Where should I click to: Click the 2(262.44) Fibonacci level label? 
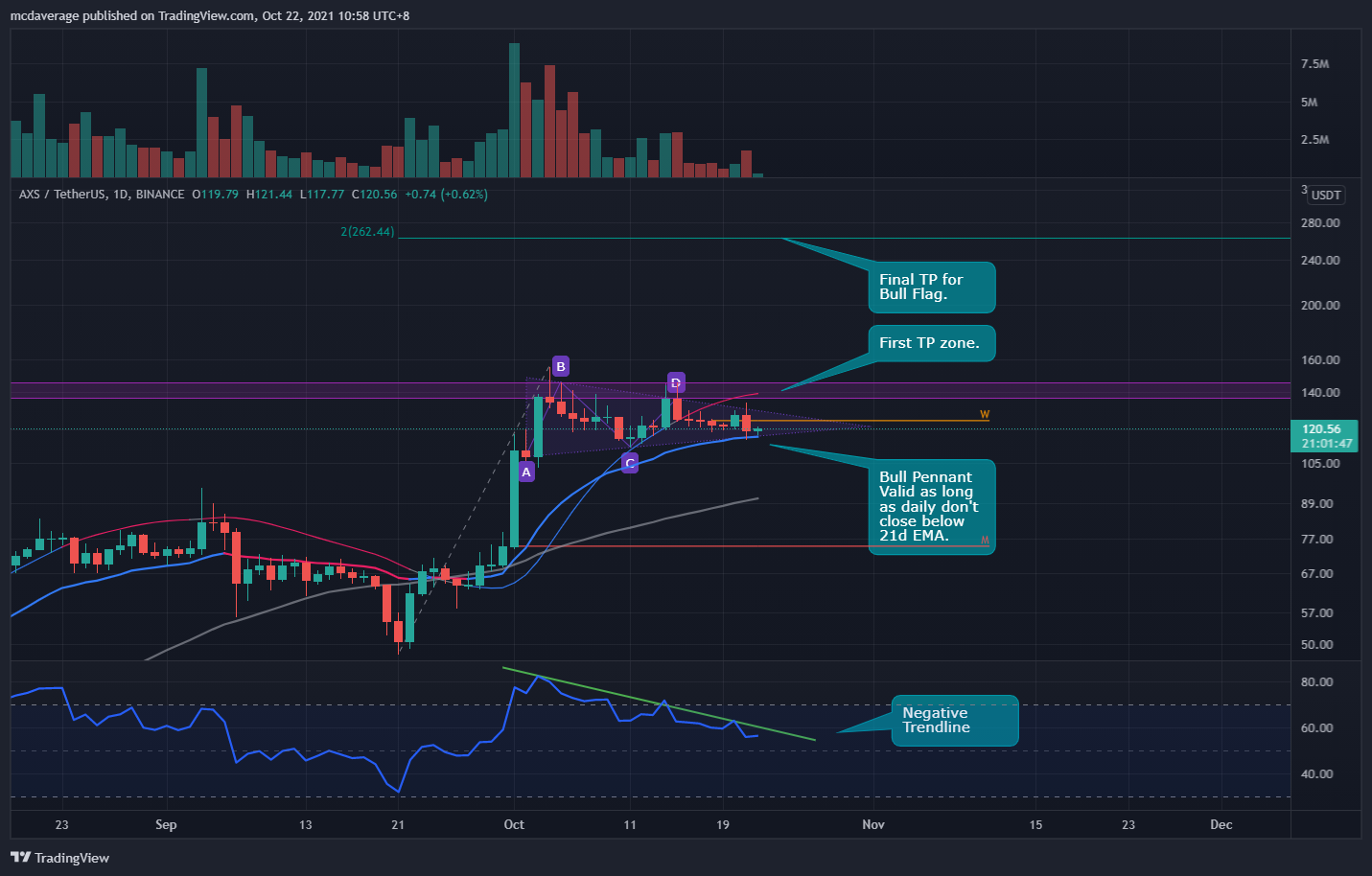click(367, 232)
